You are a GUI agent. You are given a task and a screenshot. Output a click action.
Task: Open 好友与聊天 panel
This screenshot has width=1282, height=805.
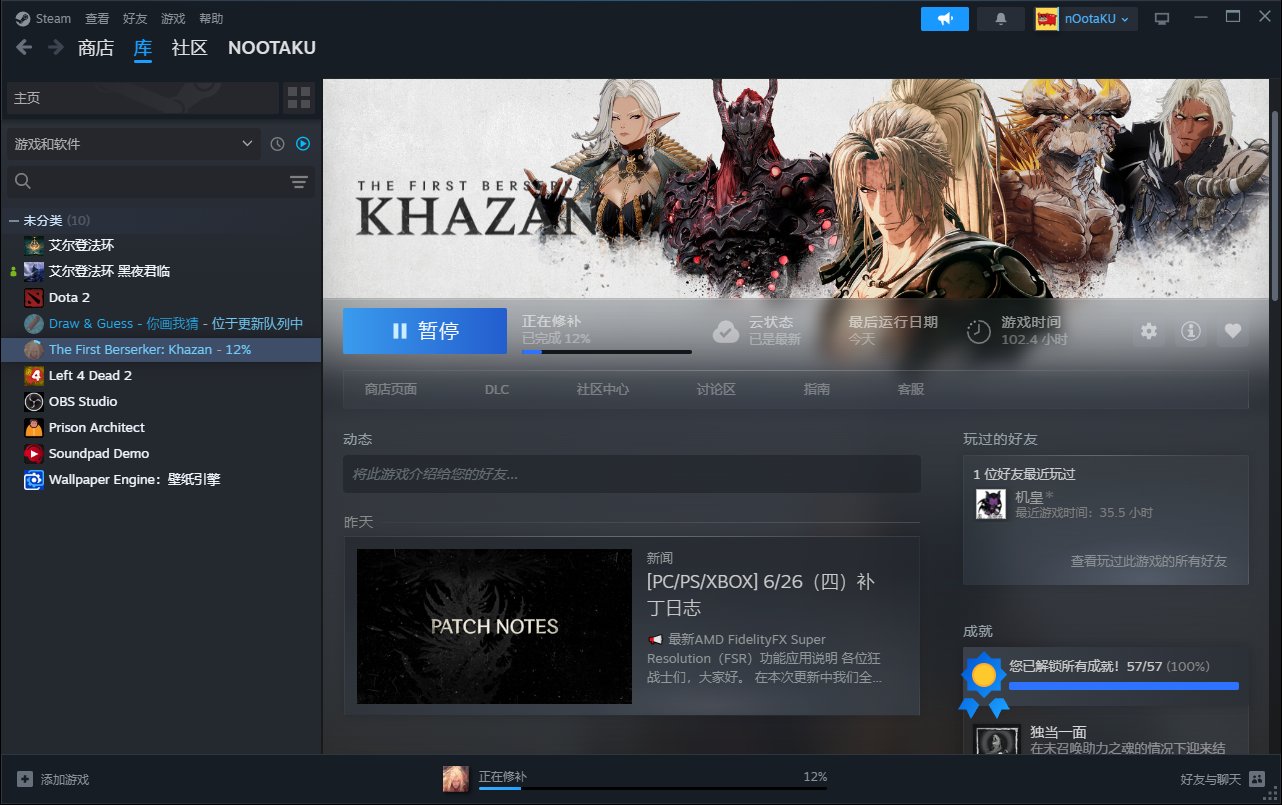tap(1222, 779)
